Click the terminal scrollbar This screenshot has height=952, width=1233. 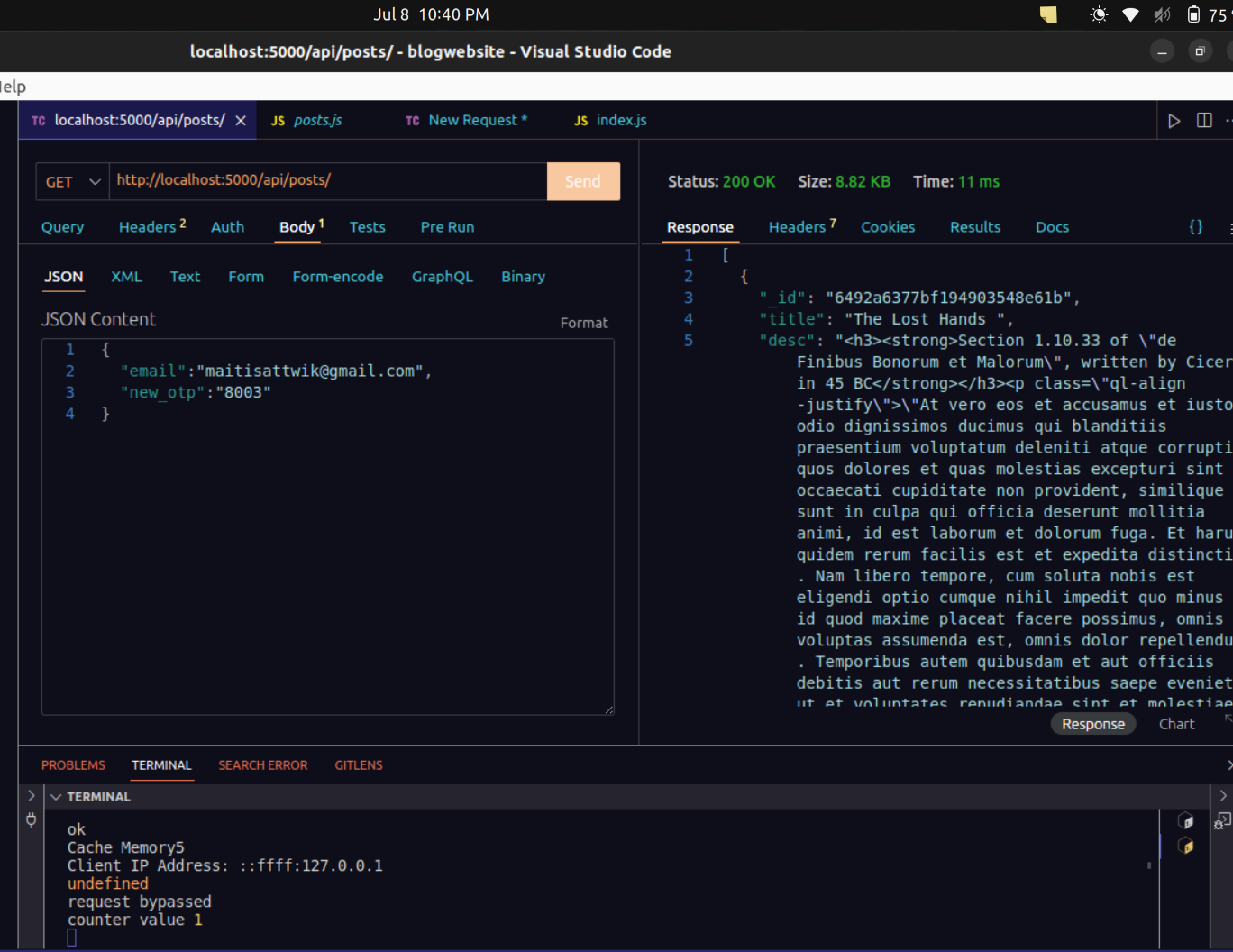(1149, 865)
